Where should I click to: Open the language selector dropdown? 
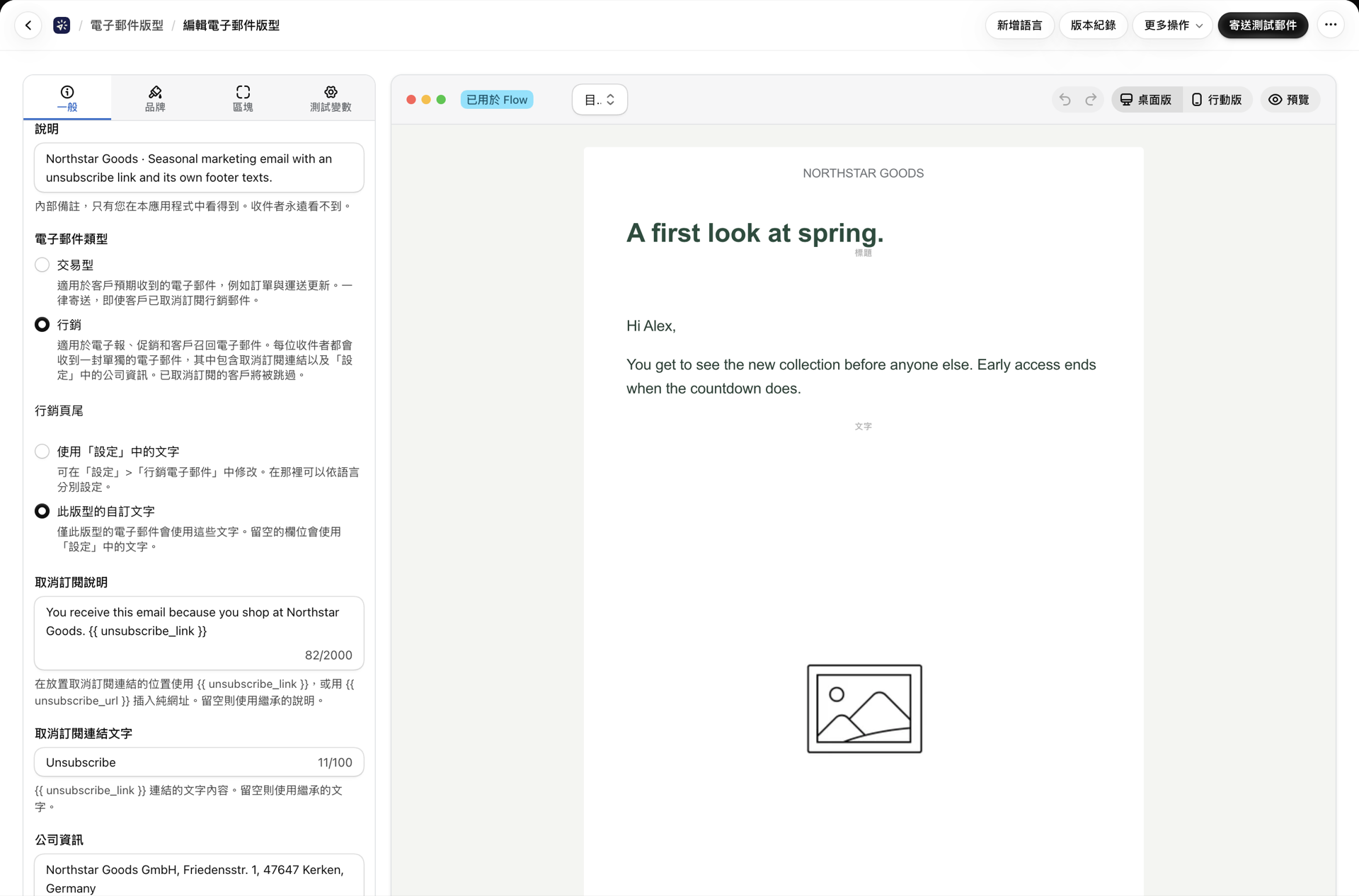point(600,100)
